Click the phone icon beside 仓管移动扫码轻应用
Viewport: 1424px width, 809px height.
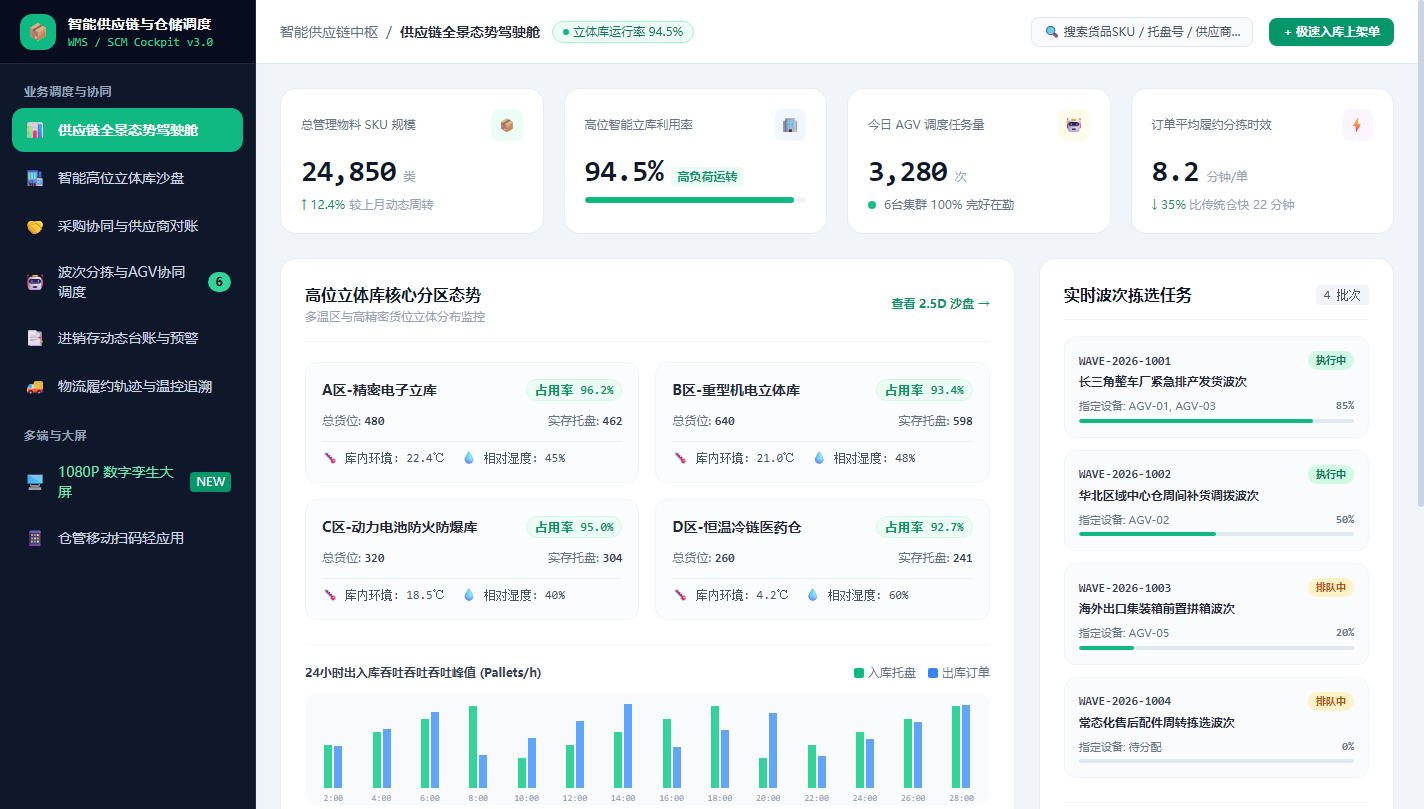[x=35, y=538]
